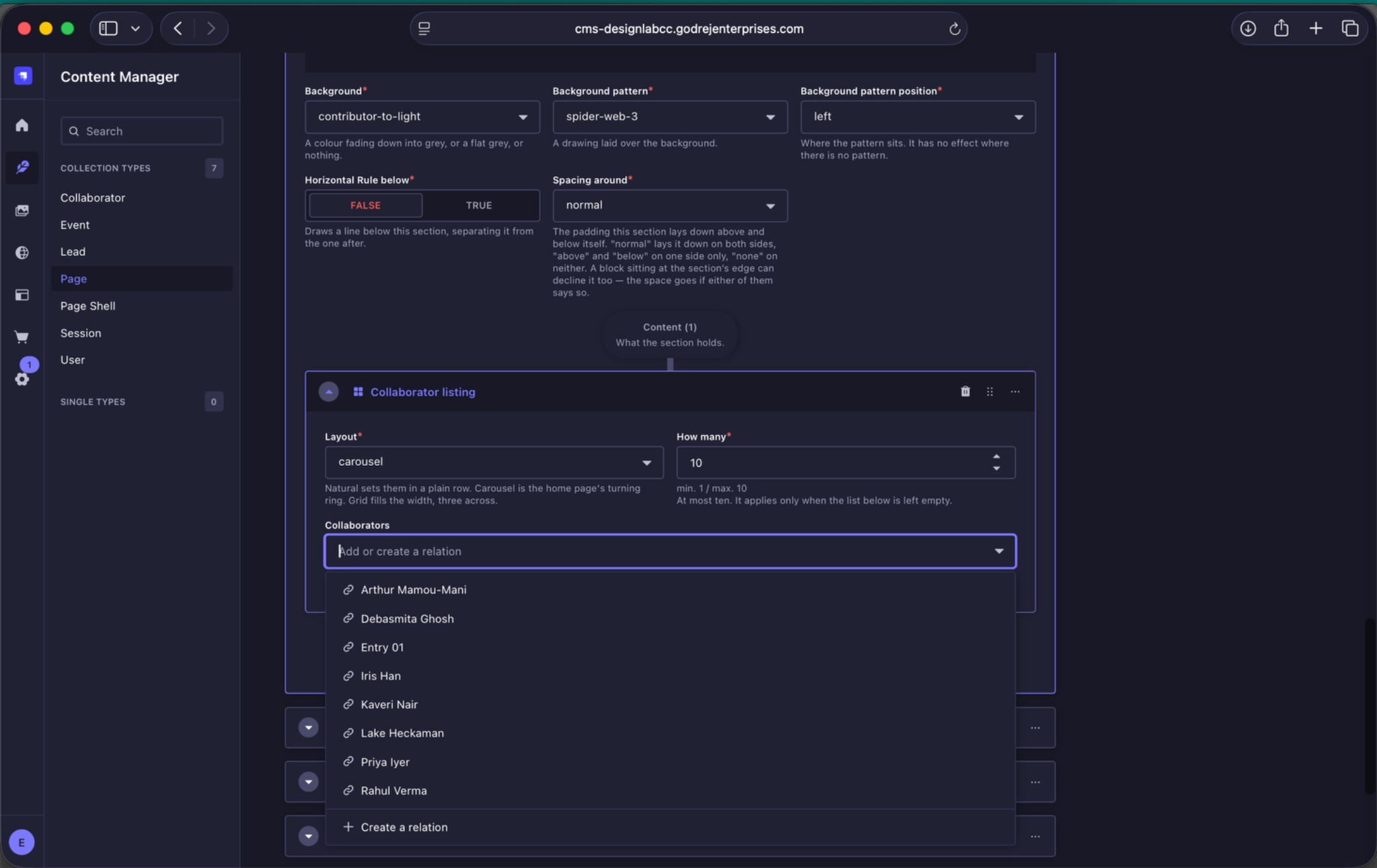The image size is (1377, 868).
Task: Open the Strapi home icon in sidebar
Action: coord(22,126)
